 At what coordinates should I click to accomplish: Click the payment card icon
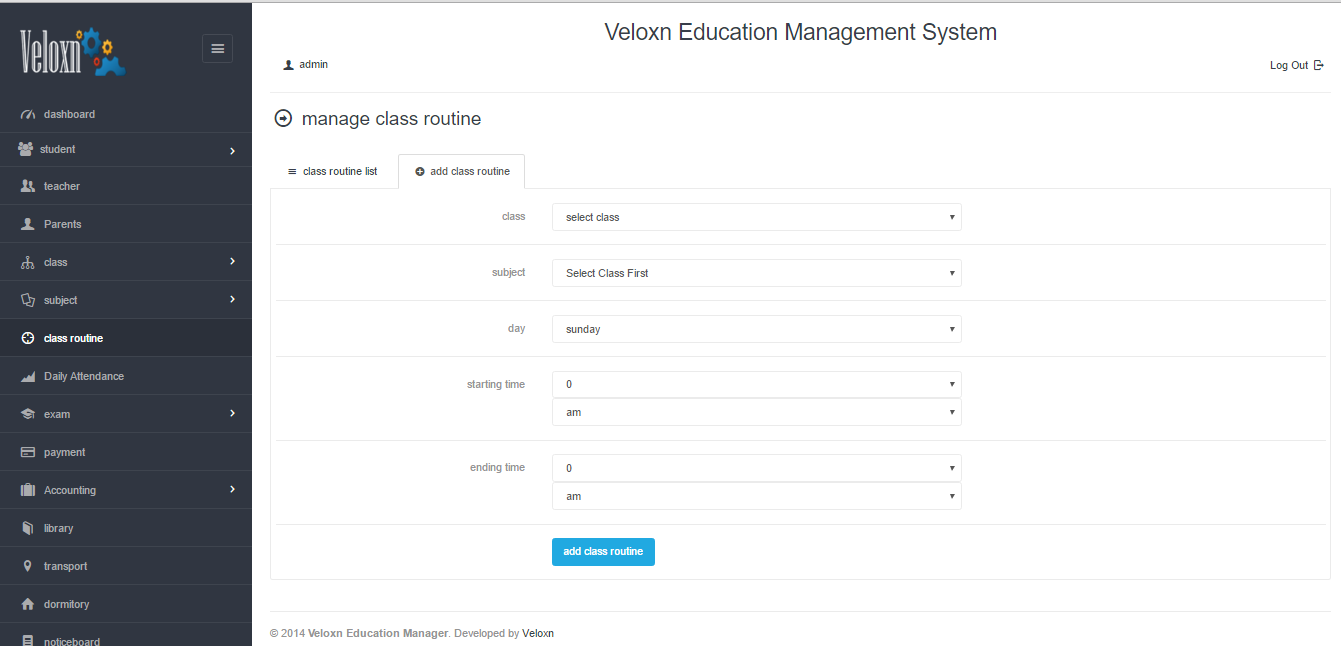coord(28,452)
